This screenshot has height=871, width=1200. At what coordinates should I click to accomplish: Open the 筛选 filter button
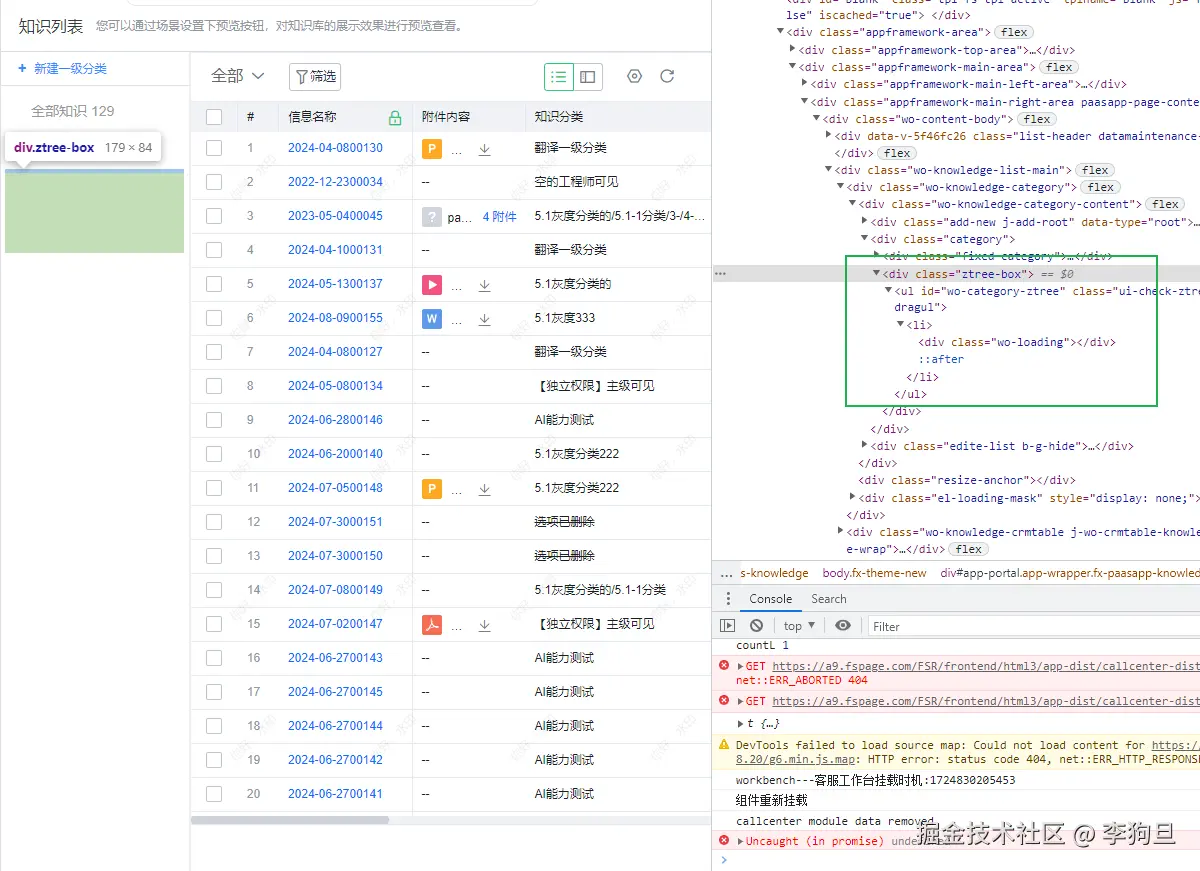(315, 76)
